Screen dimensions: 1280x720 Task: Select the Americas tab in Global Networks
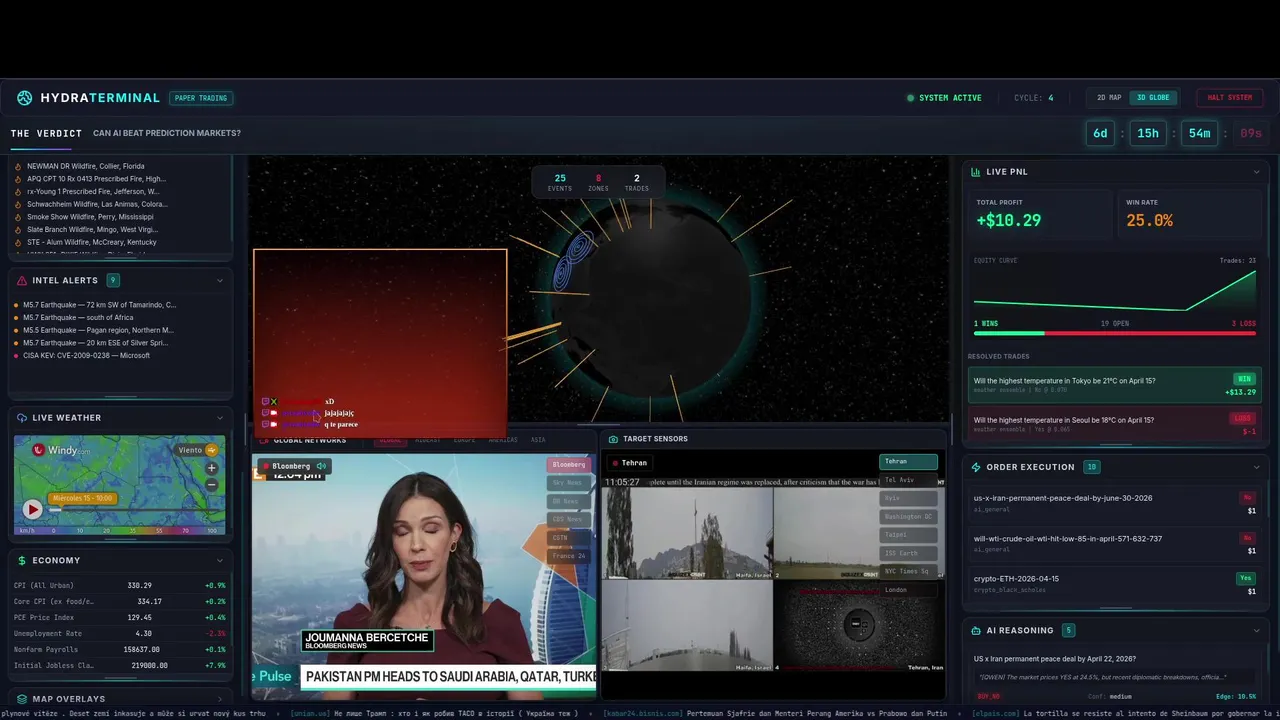[x=503, y=440]
